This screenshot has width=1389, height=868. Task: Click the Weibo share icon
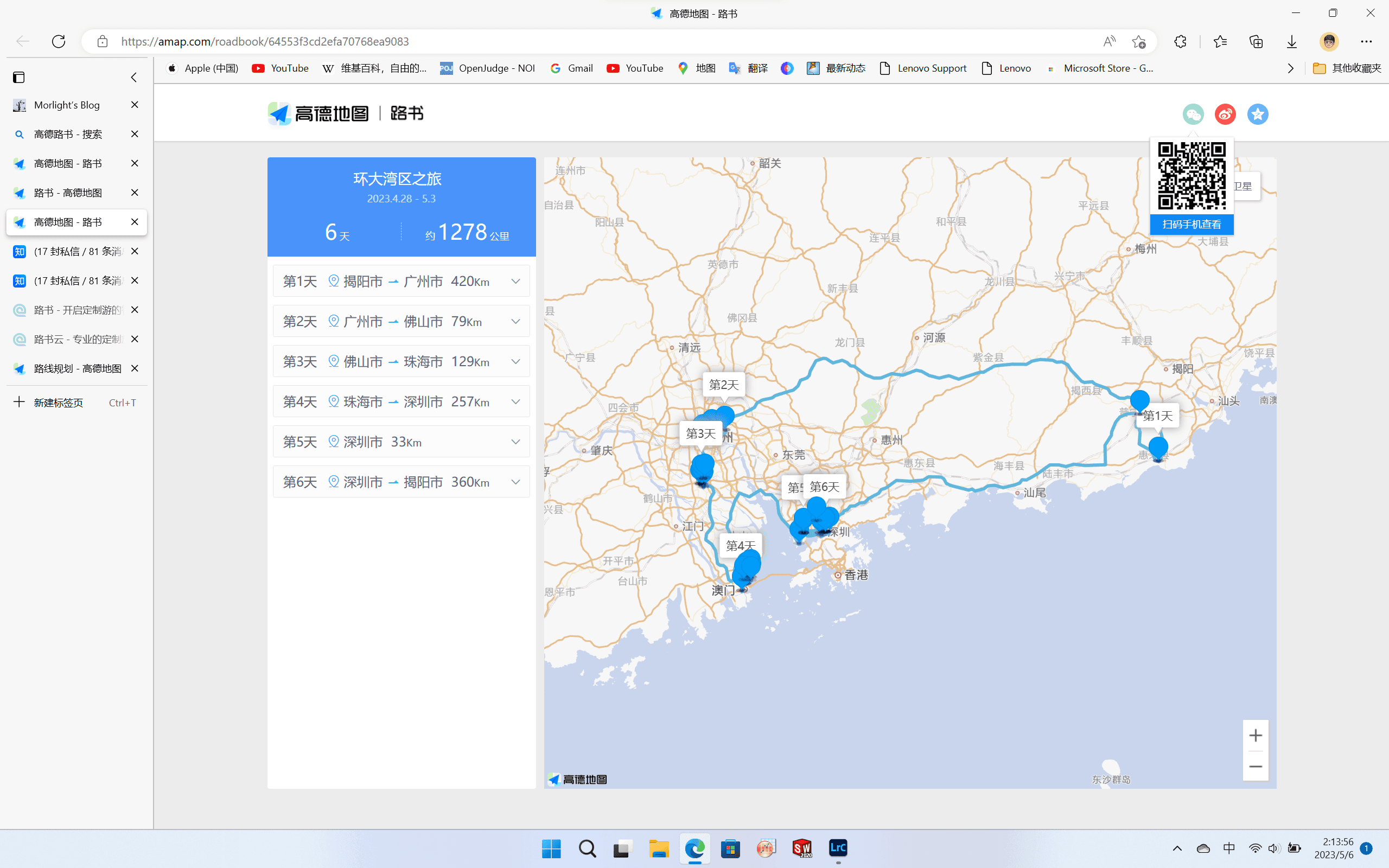pos(1225,114)
